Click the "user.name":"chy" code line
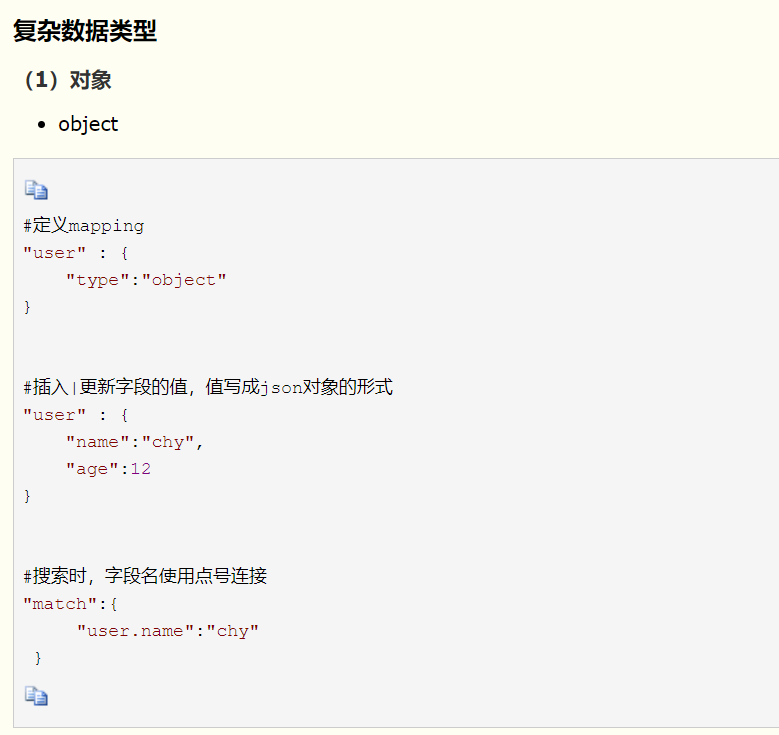Viewport: 779px width, 735px height. (168, 631)
